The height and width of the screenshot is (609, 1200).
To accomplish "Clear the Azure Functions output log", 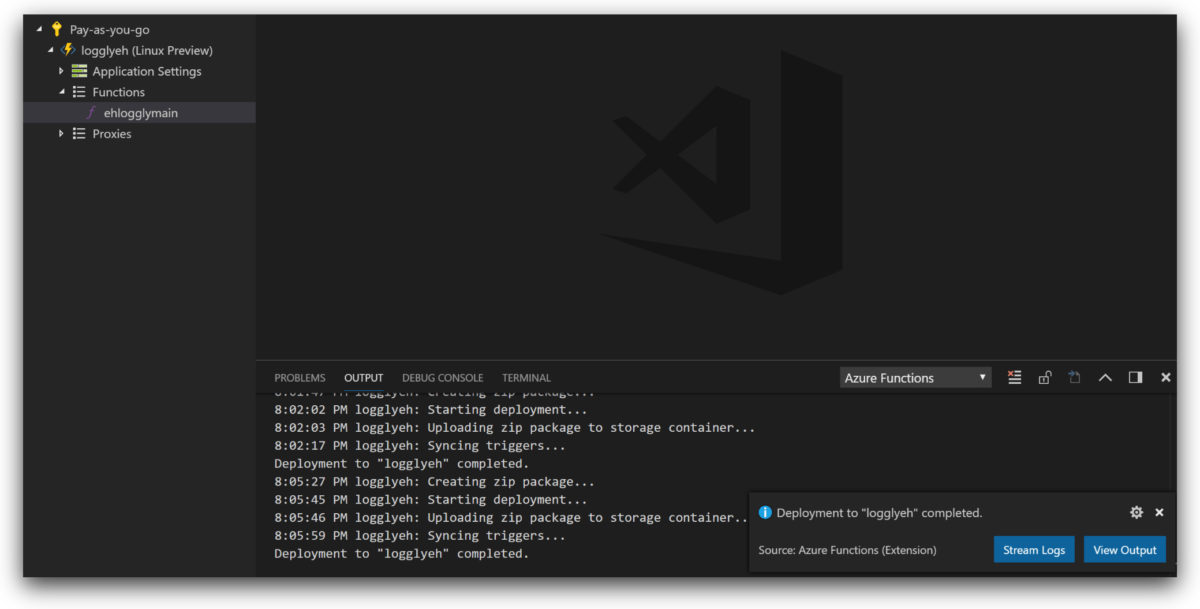I will [x=1014, y=377].
